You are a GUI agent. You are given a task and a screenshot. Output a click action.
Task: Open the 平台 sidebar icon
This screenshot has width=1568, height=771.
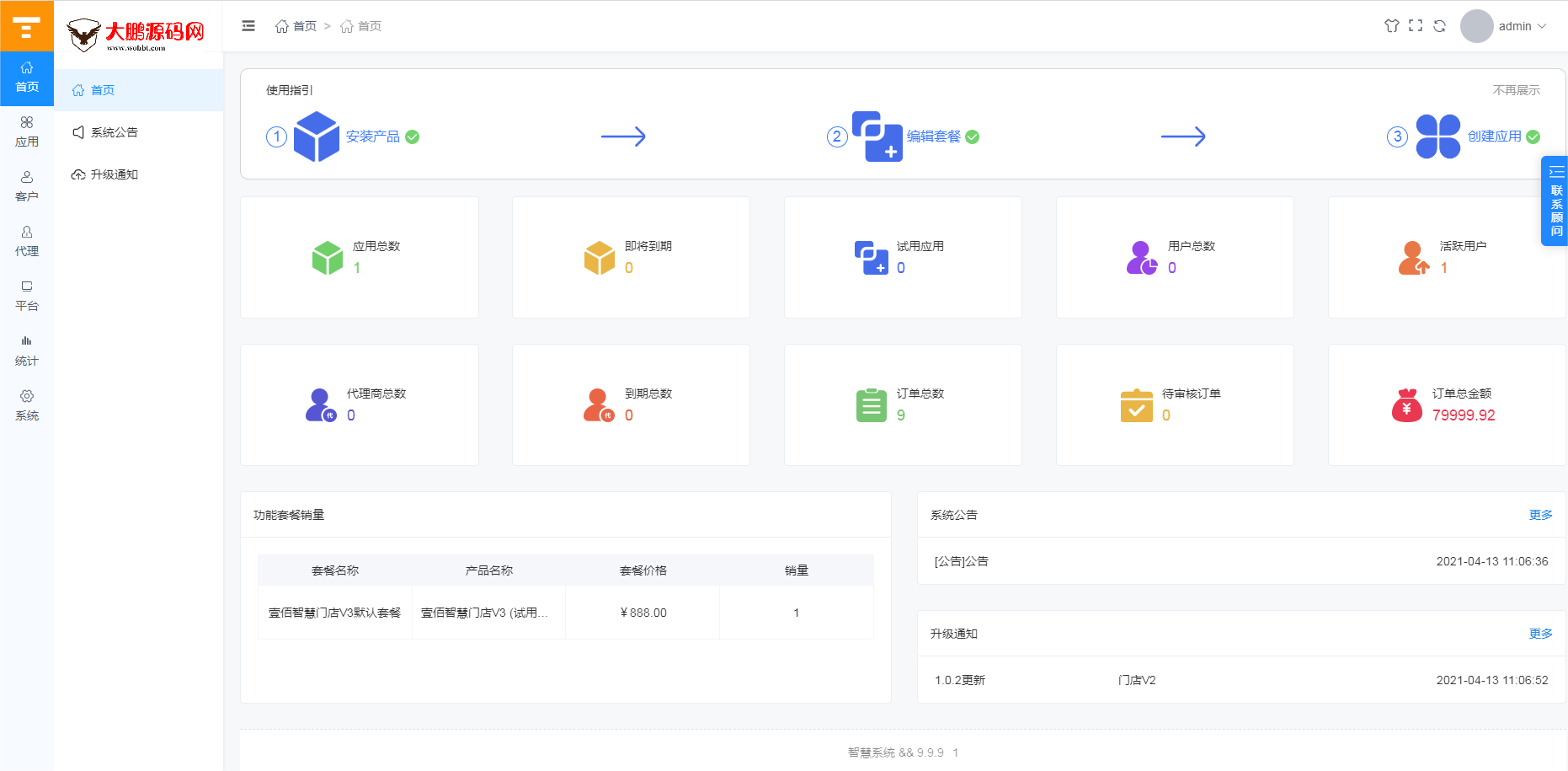tap(27, 297)
